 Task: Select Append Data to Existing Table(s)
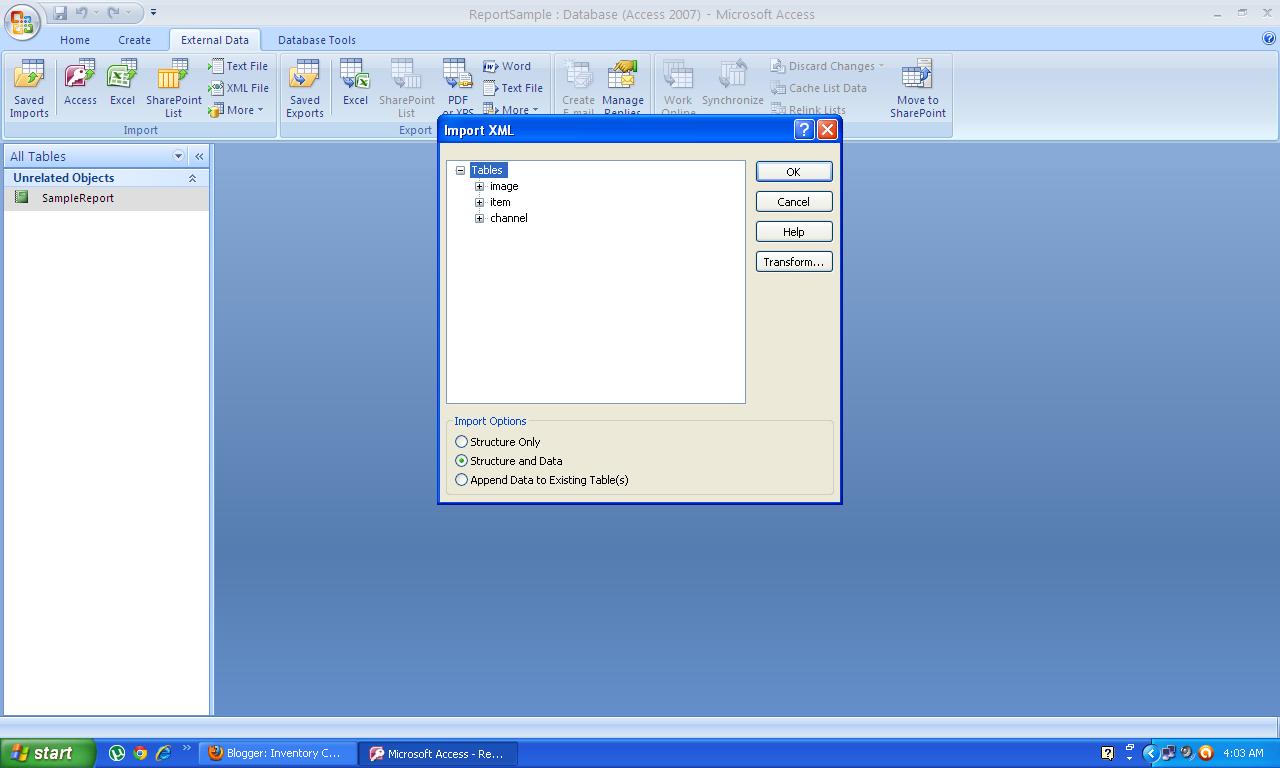click(x=542, y=480)
